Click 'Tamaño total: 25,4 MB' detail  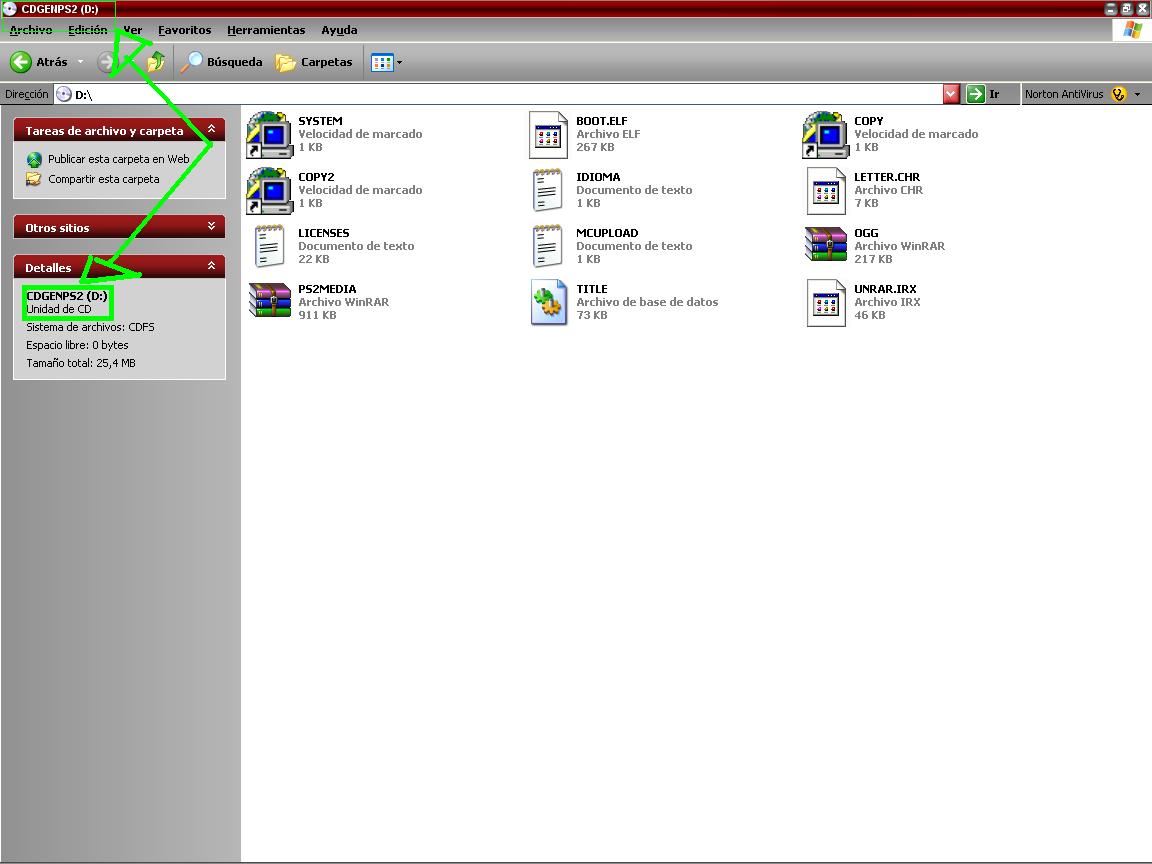81,363
